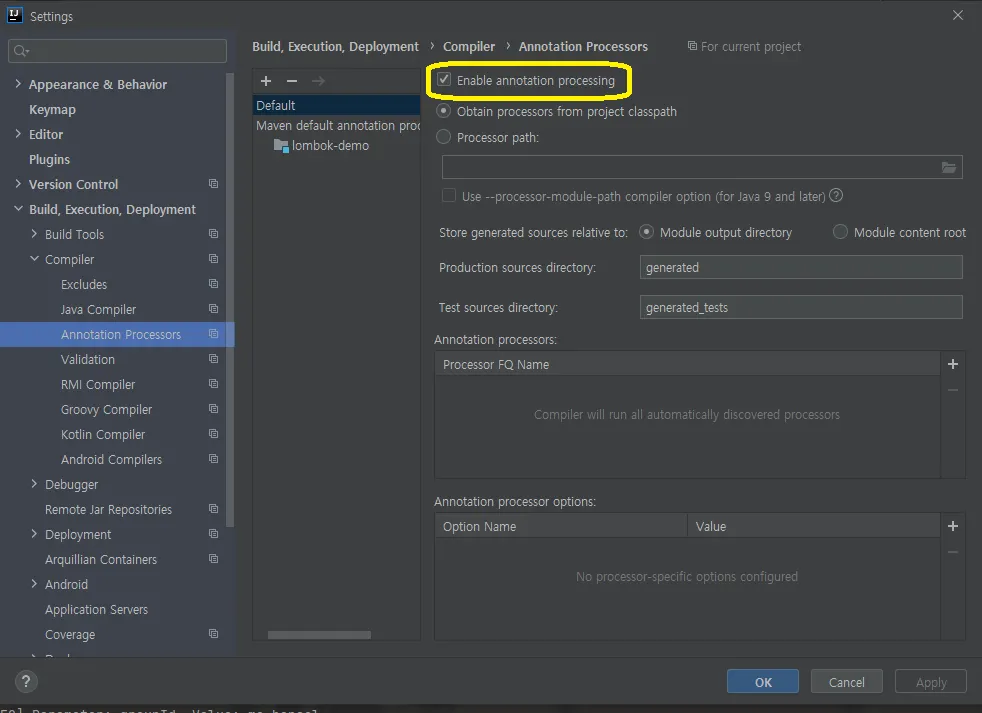This screenshot has width=982, height=713.
Task: Click the Apply button
Action: pos(931,682)
